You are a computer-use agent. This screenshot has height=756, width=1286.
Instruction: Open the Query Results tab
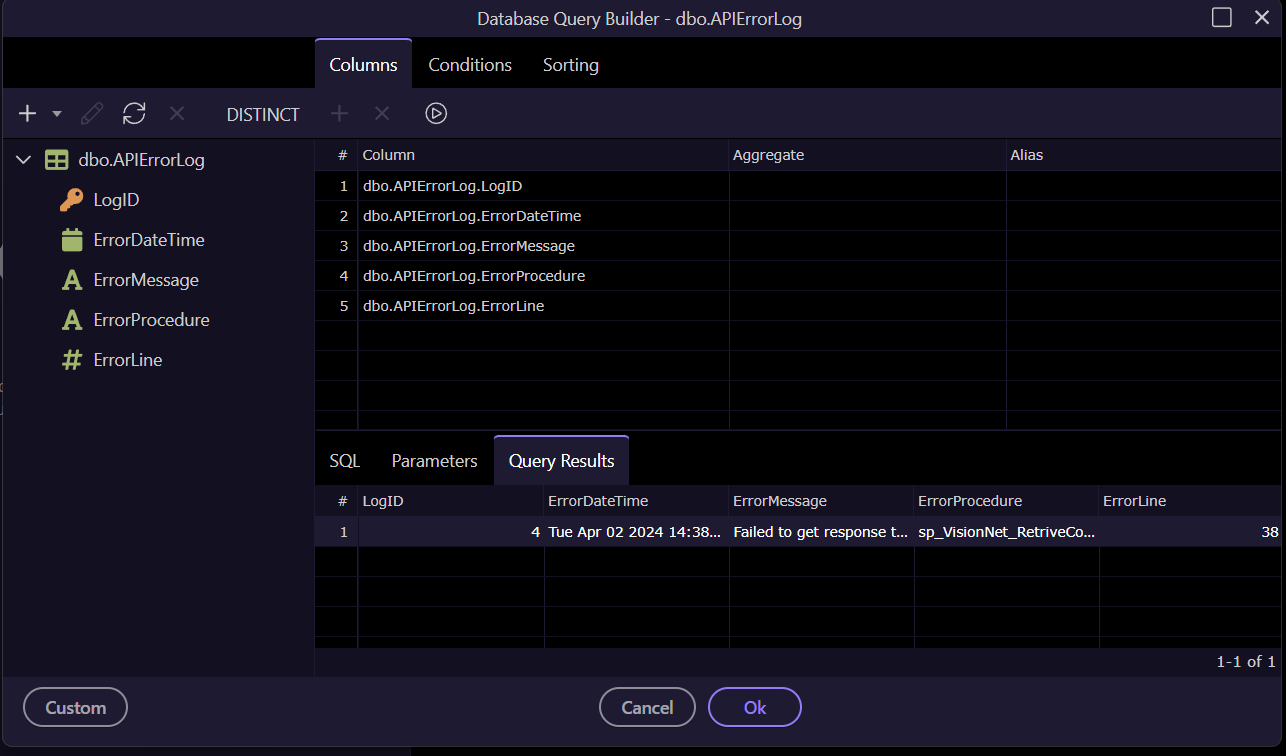[x=561, y=461]
